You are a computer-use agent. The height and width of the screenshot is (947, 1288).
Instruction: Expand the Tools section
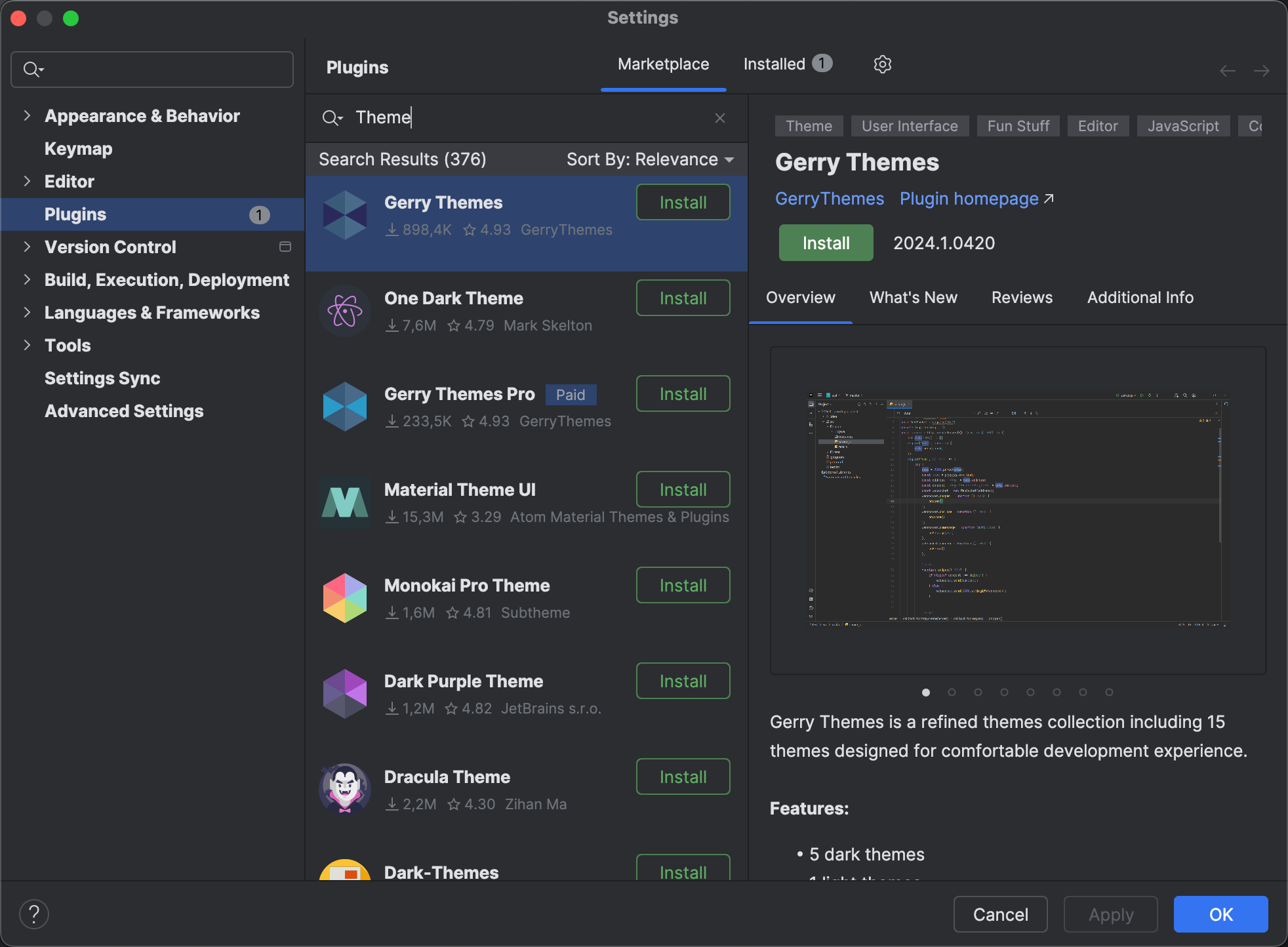coord(27,345)
